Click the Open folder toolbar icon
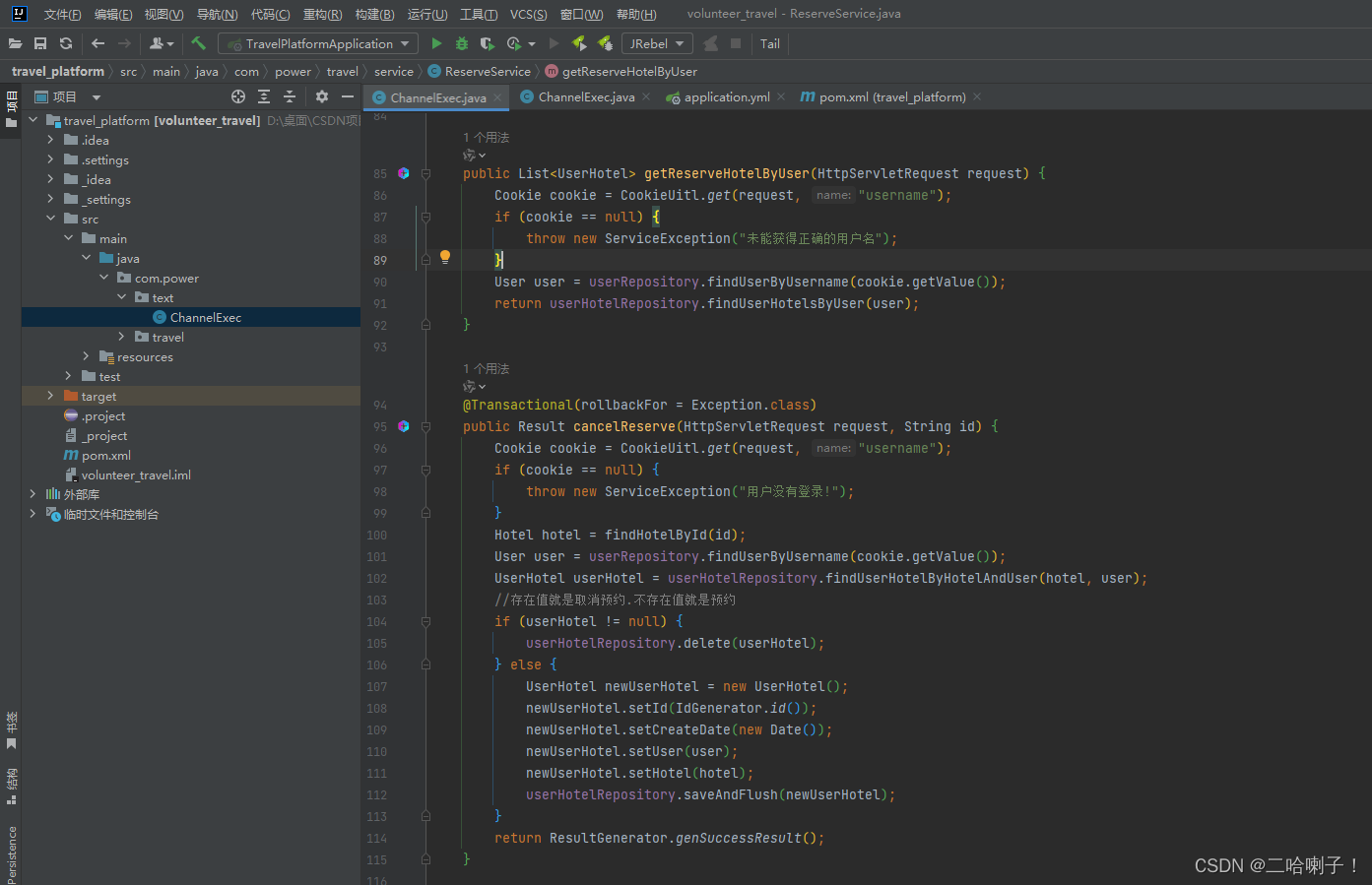1372x885 pixels. [x=15, y=43]
